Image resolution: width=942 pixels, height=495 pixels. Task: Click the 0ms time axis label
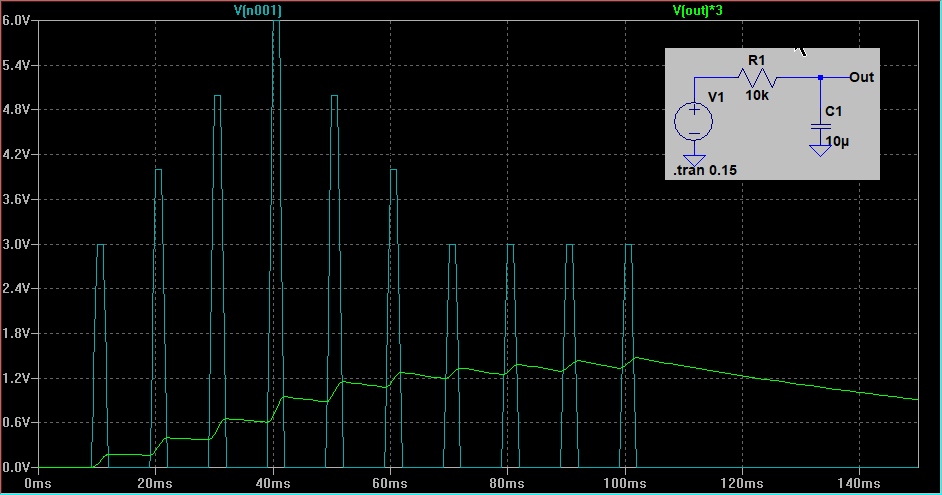pos(37,483)
